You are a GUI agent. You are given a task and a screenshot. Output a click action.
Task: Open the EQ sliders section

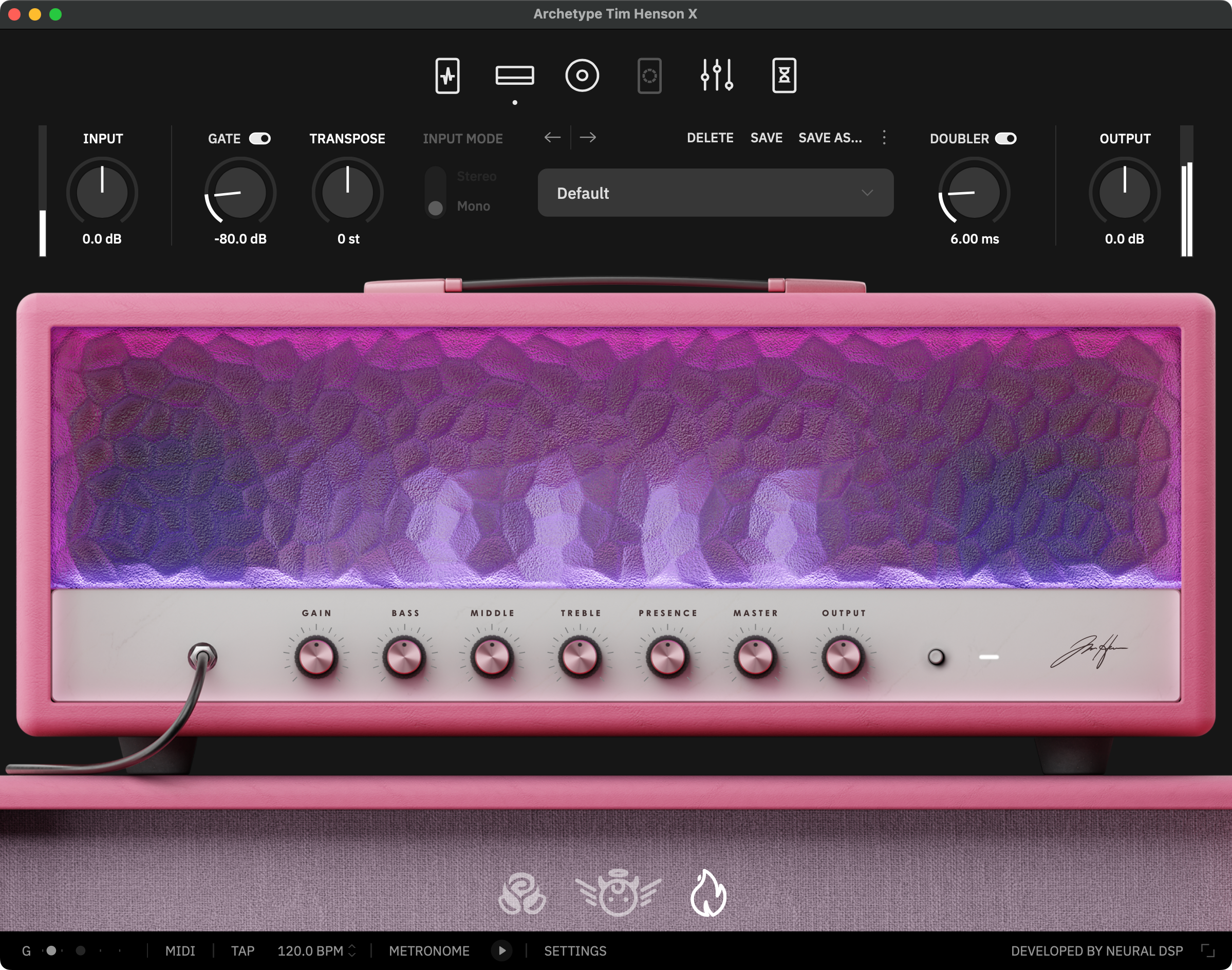717,76
